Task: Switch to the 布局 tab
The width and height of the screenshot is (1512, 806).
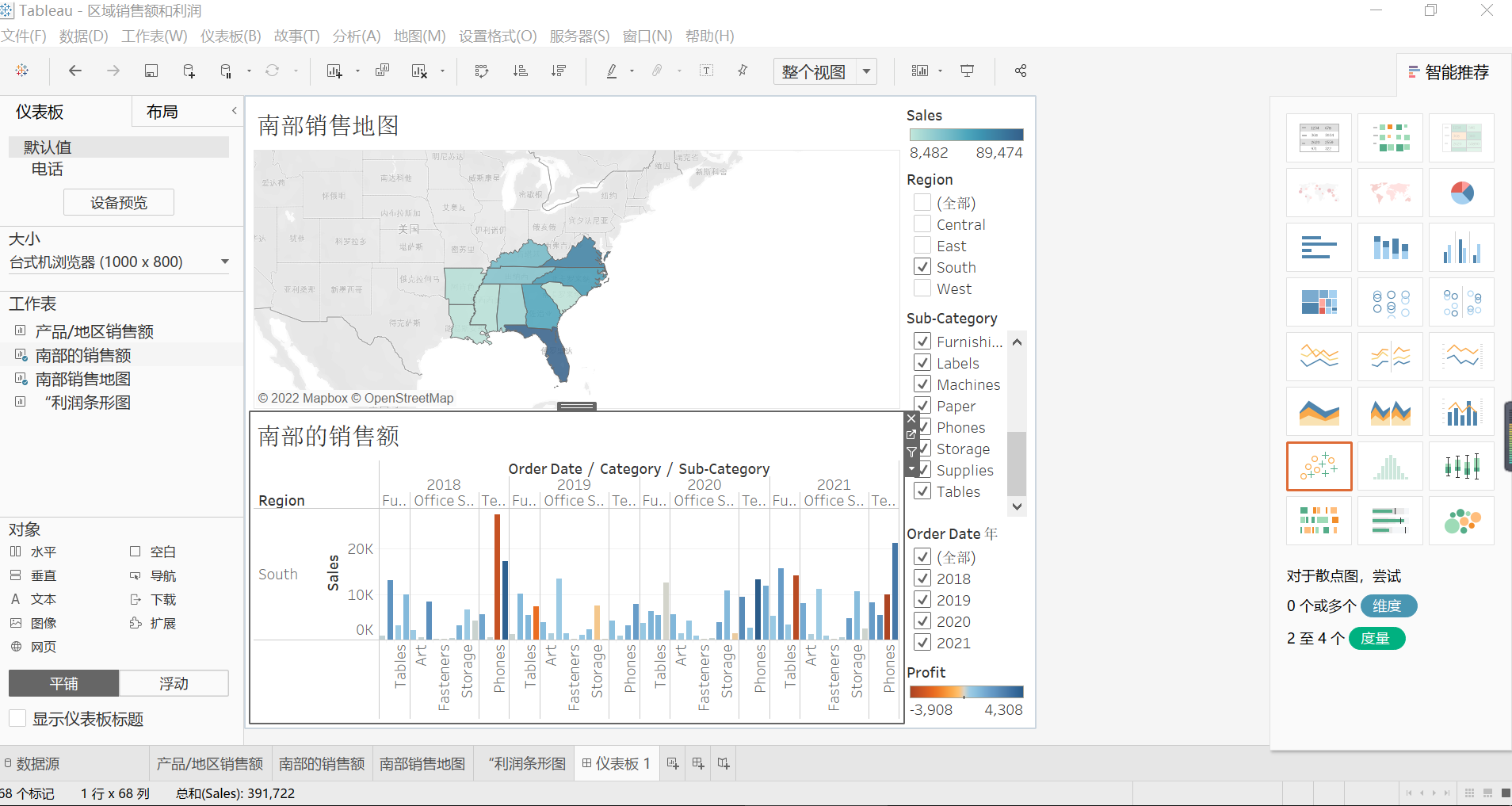Action: pyautogui.click(x=162, y=112)
